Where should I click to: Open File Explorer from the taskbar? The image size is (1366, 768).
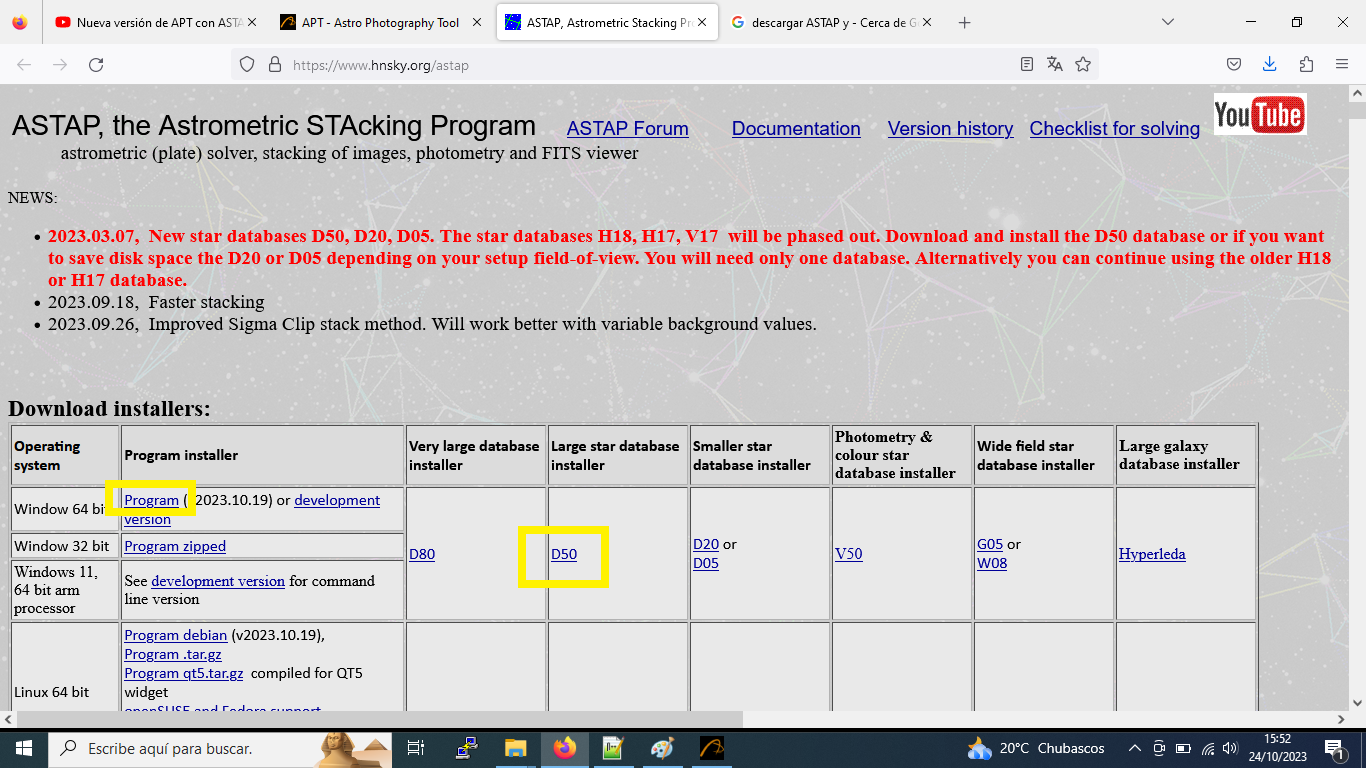tap(515, 748)
